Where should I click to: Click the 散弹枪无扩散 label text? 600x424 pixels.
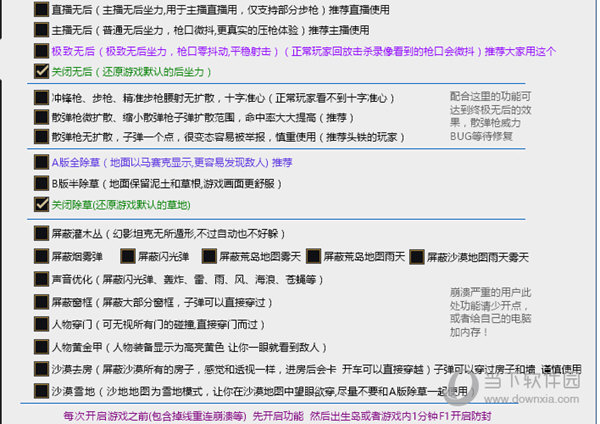click(x=228, y=137)
